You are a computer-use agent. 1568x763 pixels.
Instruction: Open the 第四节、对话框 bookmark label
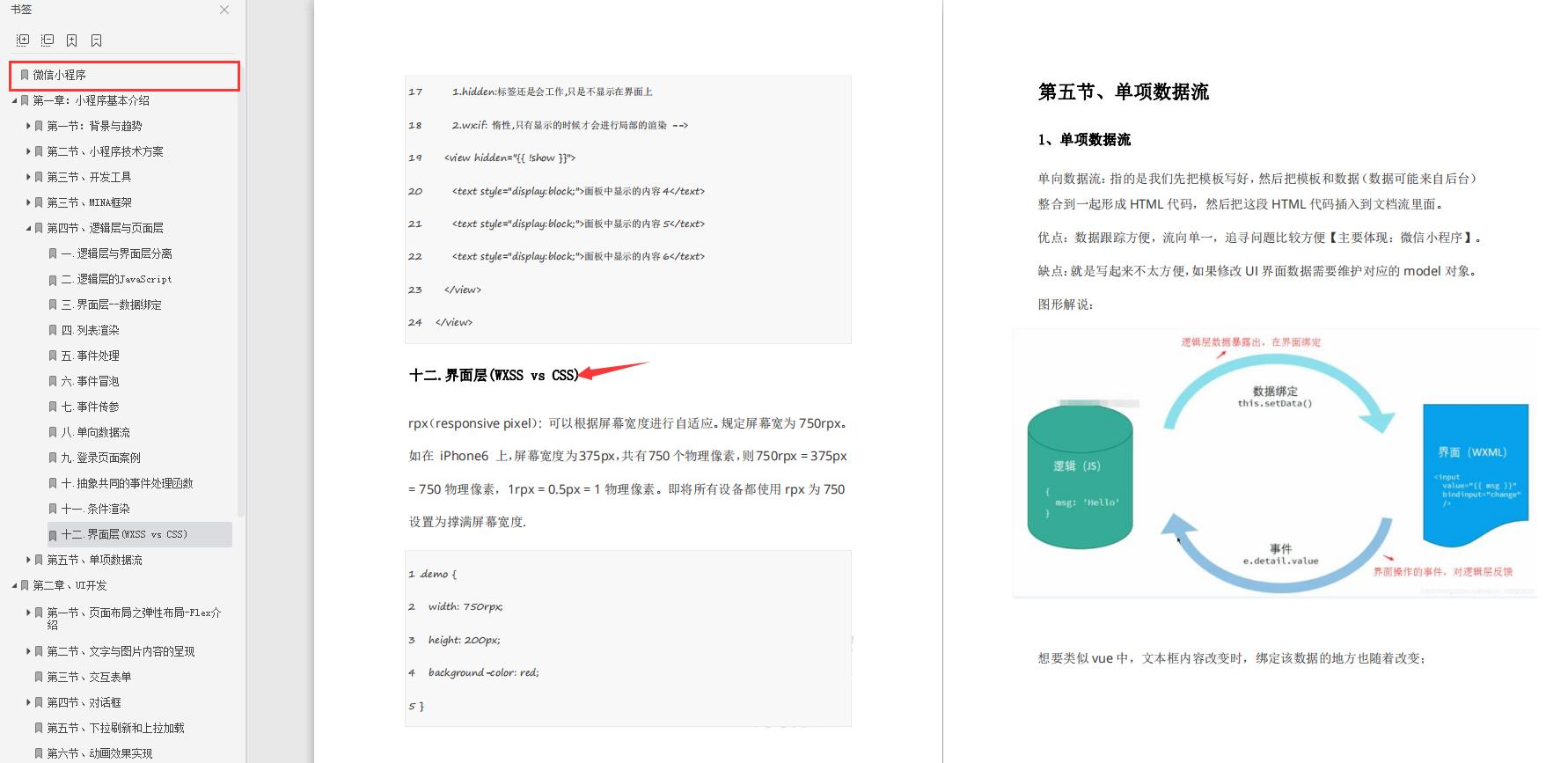[84, 703]
